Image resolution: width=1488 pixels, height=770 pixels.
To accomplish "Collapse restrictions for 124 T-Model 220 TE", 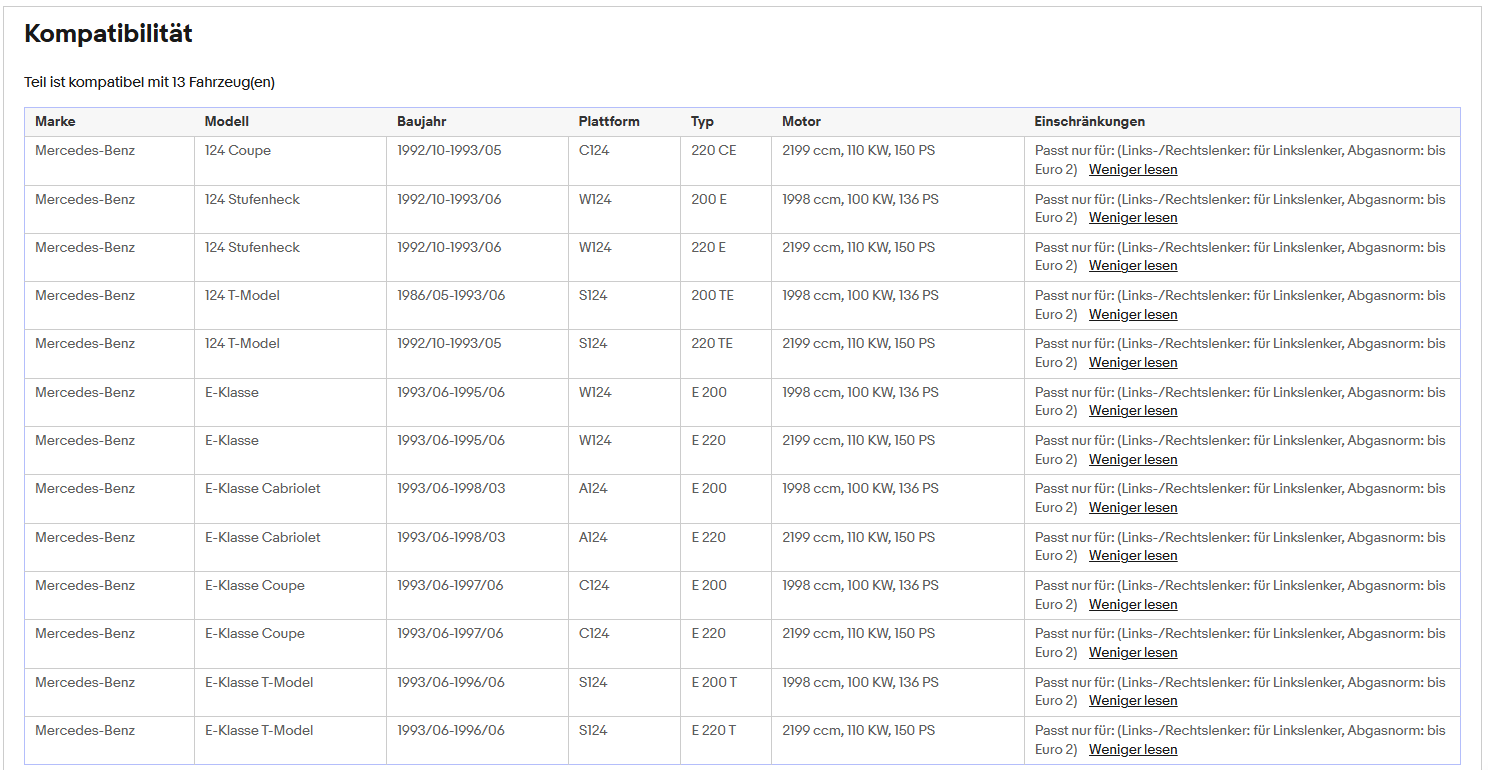I will [1133, 362].
